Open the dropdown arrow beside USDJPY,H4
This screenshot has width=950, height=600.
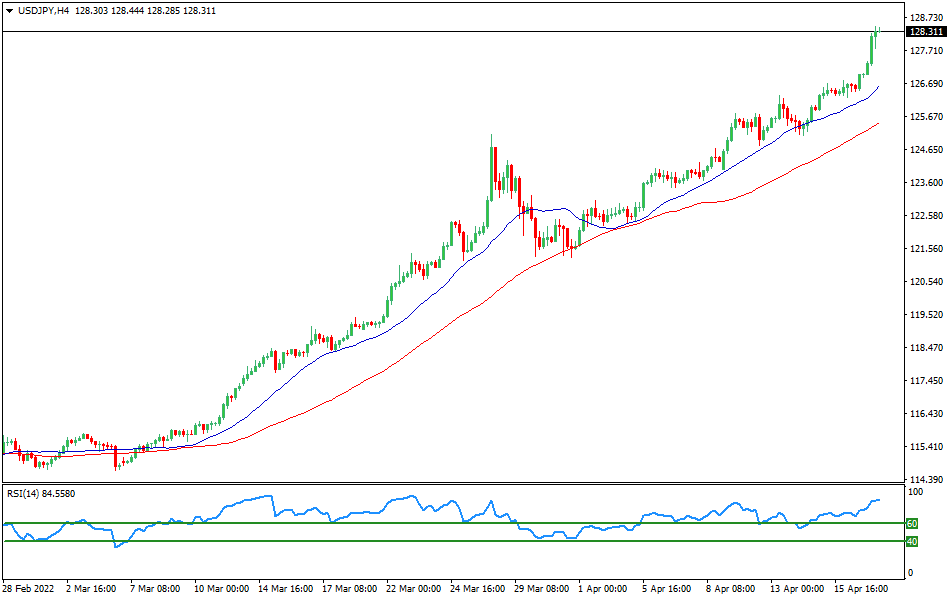click(x=9, y=10)
